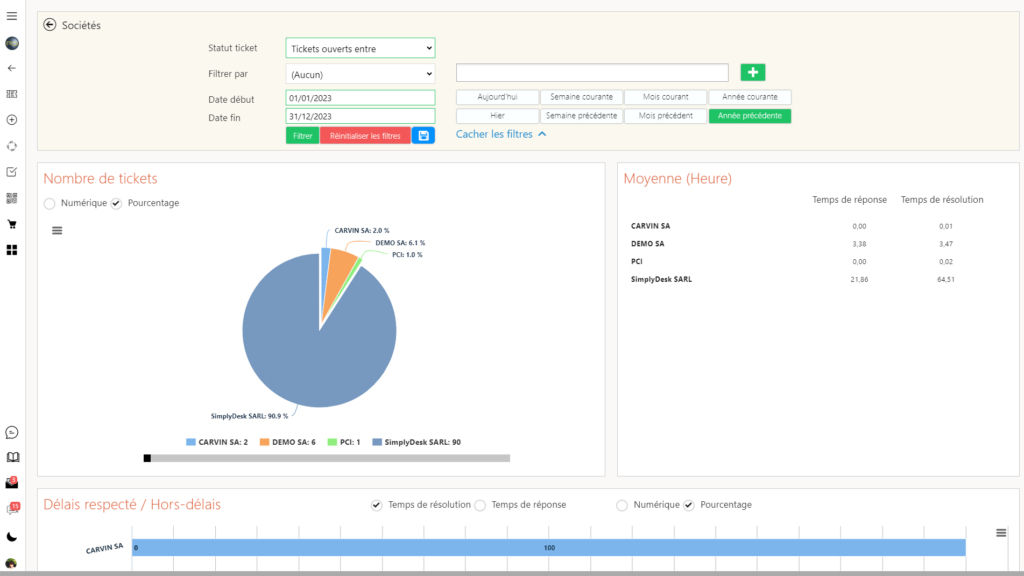The image size is (1024, 576).
Task: Select the Temps de réponse option
Action: pyautogui.click(x=480, y=505)
